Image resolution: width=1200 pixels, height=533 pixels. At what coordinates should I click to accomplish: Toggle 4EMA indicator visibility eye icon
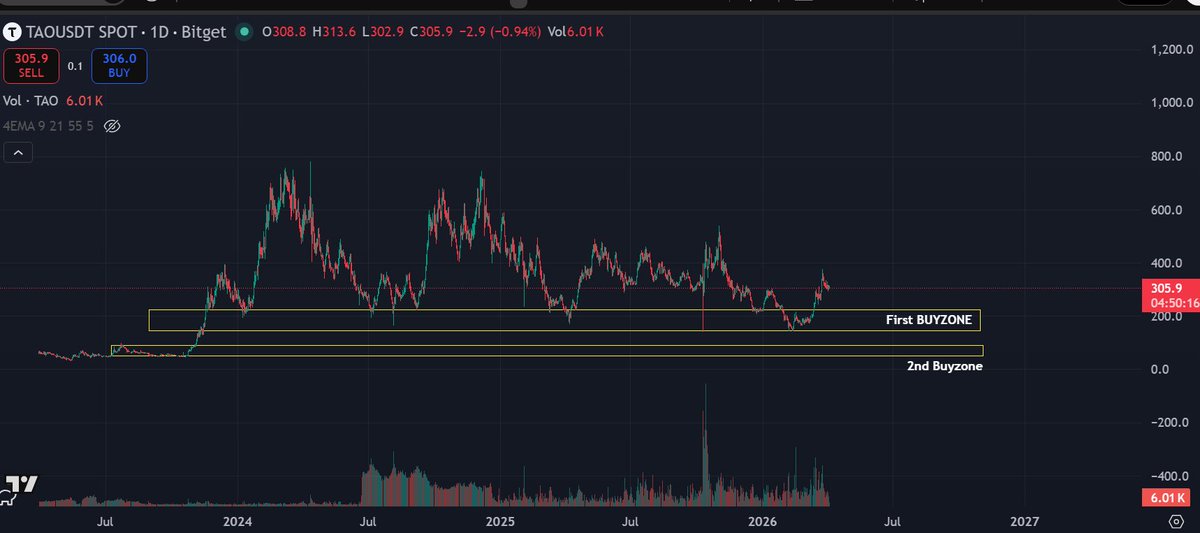(x=112, y=126)
